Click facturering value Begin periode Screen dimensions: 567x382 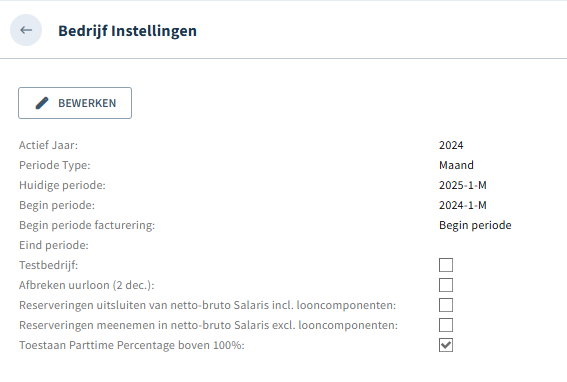click(475, 225)
